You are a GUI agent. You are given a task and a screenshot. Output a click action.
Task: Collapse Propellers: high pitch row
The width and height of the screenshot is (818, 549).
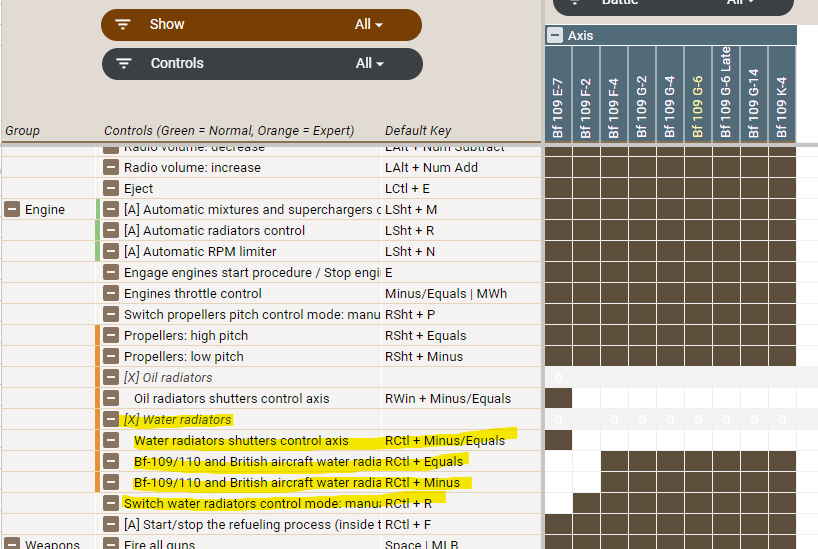[x=111, y=335]
